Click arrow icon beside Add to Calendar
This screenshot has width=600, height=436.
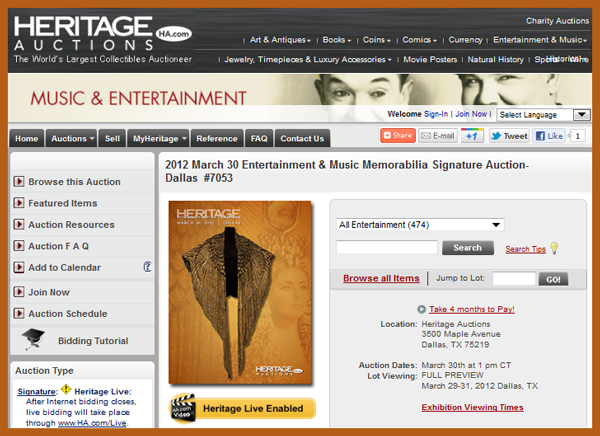pos(19,267)
